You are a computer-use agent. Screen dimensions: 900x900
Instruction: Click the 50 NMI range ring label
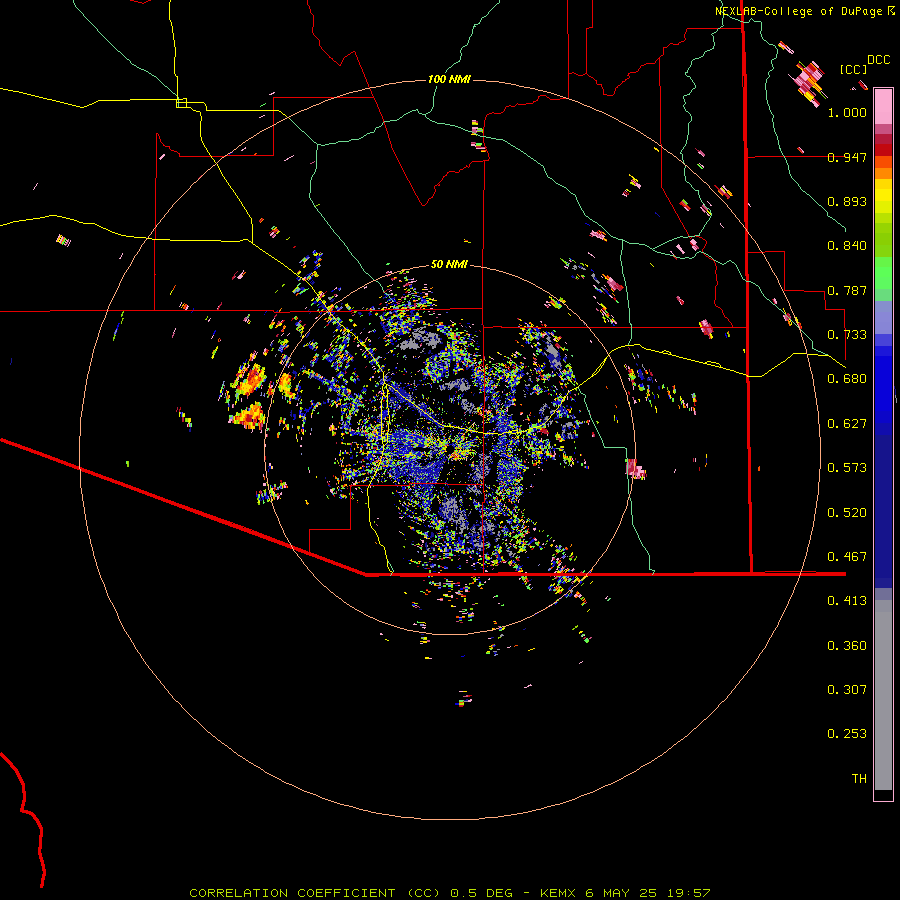click(x=449, y=264)
